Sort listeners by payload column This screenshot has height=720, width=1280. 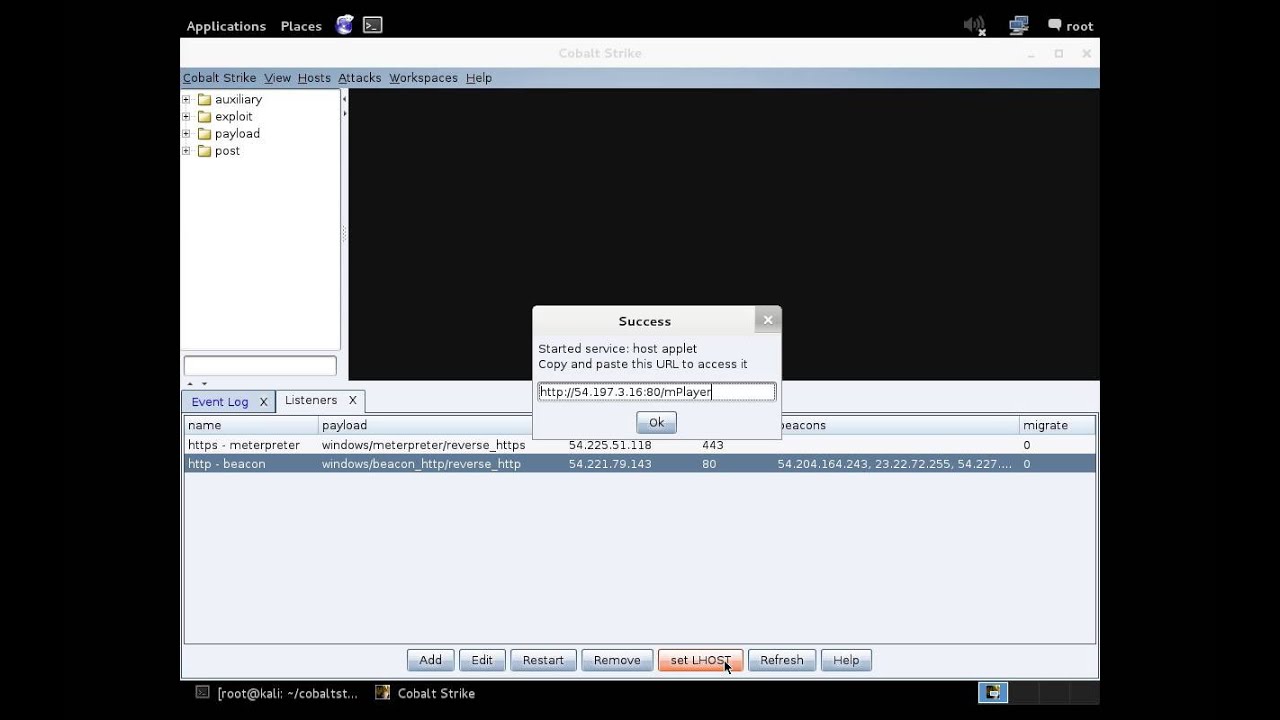(425, 425)
